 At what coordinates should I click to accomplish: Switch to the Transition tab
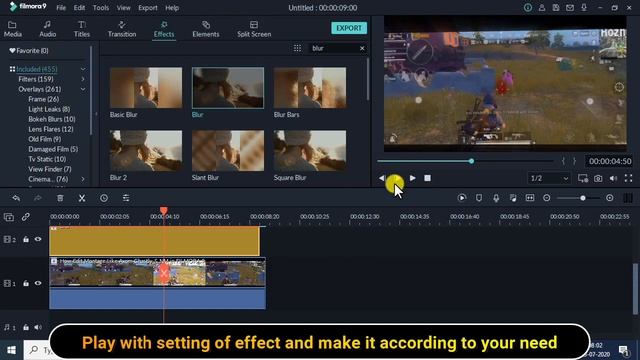coord(122,29)
